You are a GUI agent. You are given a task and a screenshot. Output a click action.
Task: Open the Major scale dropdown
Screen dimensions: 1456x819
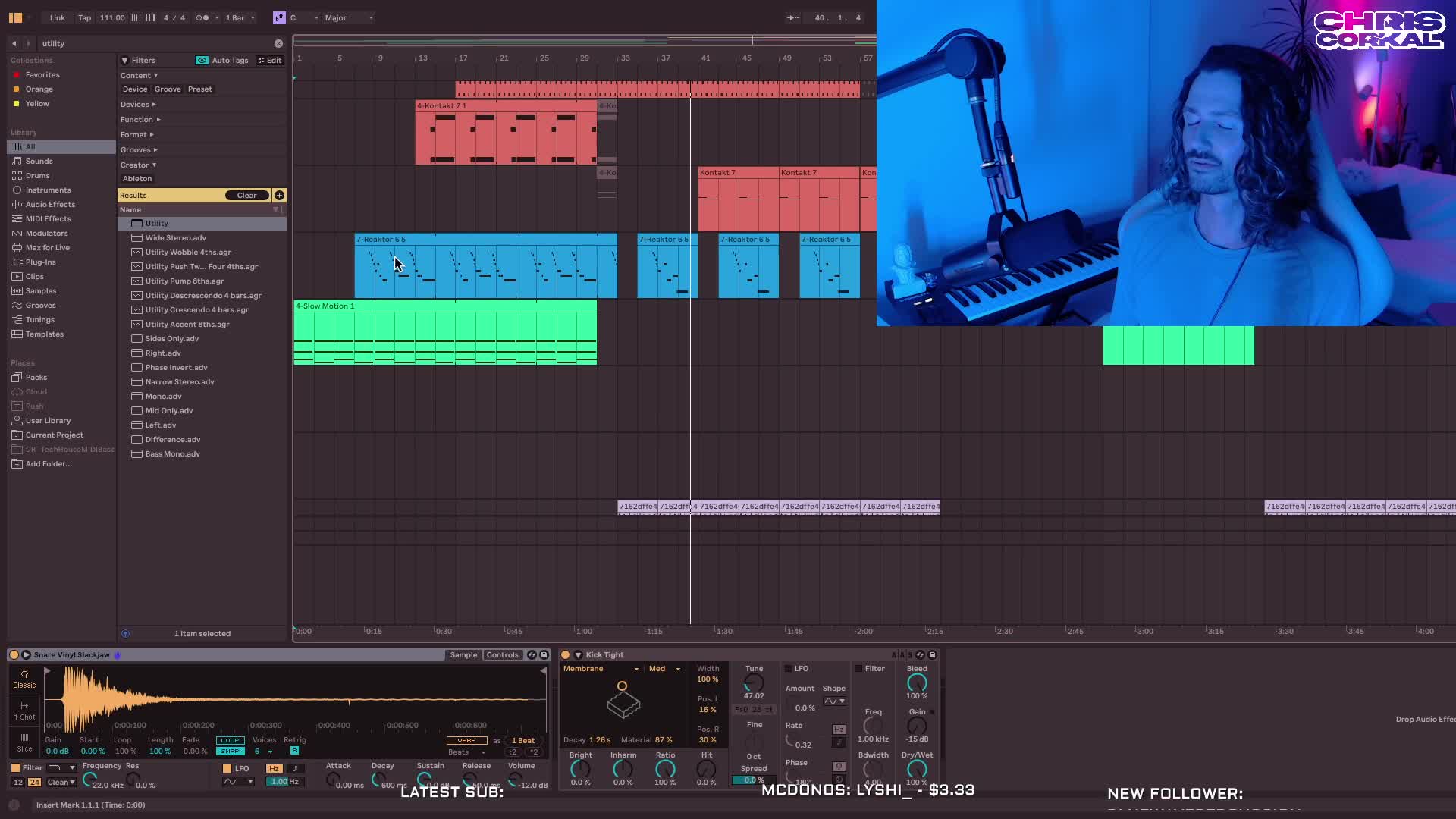pyautogui.click(x=349, y=17)
